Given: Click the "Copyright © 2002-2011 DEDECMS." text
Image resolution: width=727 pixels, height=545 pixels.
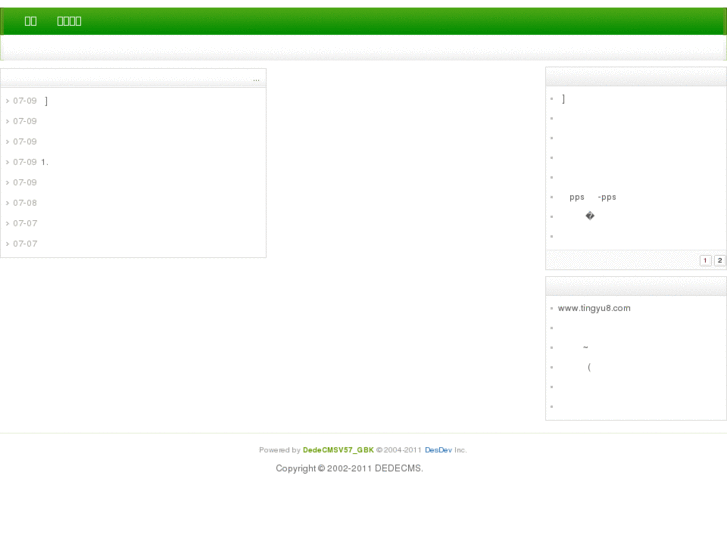Looking at the screenshot, I should [x=349, y=468].
